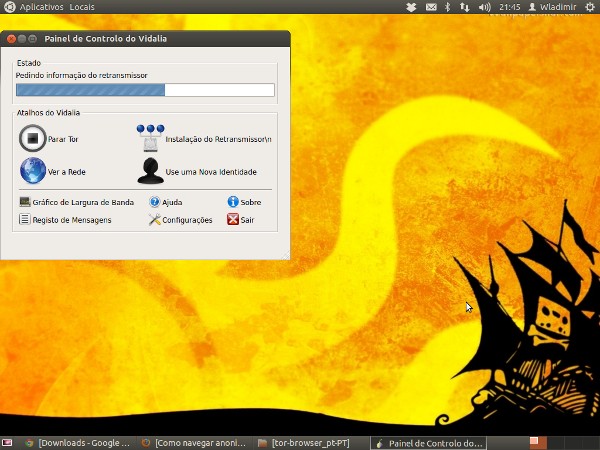Switch to Downloads - Google Chrome window

pos(77,443)
